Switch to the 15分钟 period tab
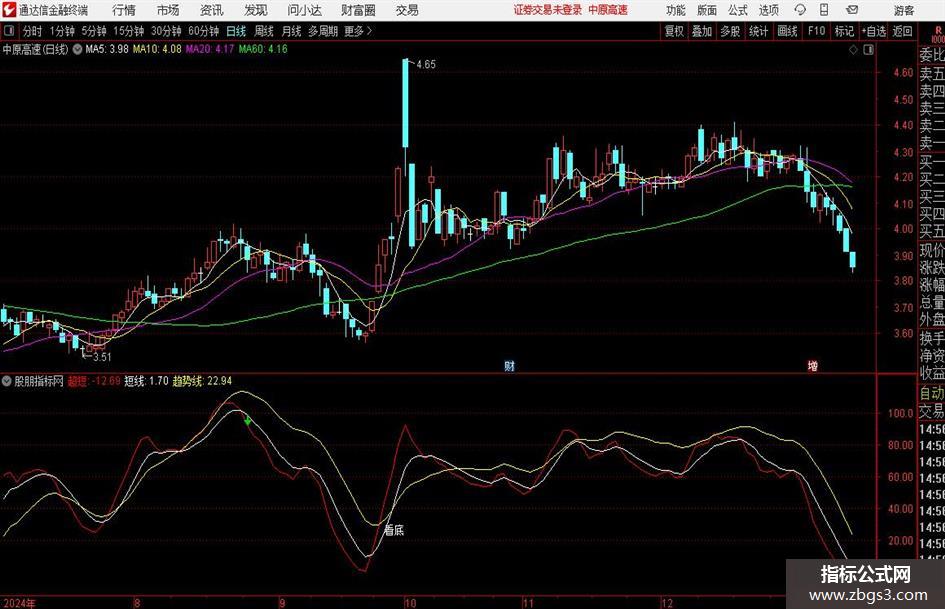This screenshot has height=609, width=945. pos(129,31)
